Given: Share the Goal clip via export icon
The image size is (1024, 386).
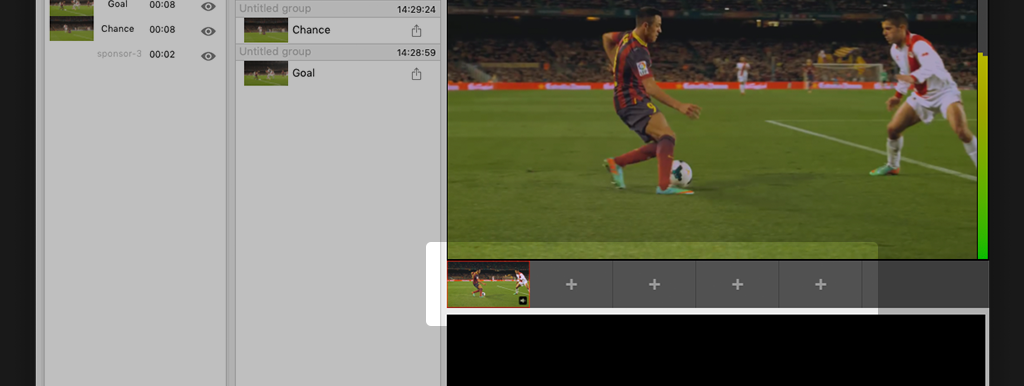Looking at the screenshot, I should 417,74.
